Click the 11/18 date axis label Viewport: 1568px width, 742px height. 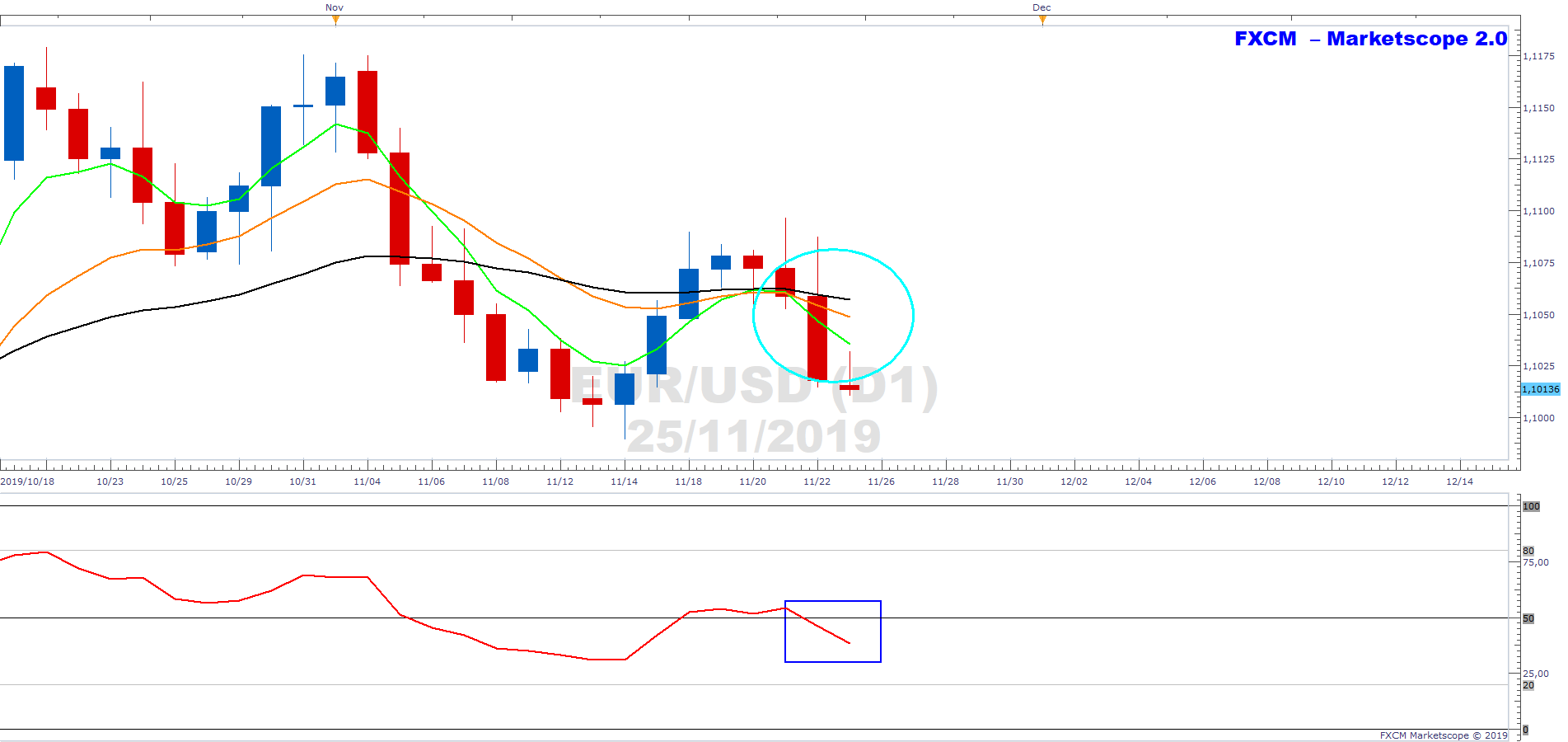(688, 481)
